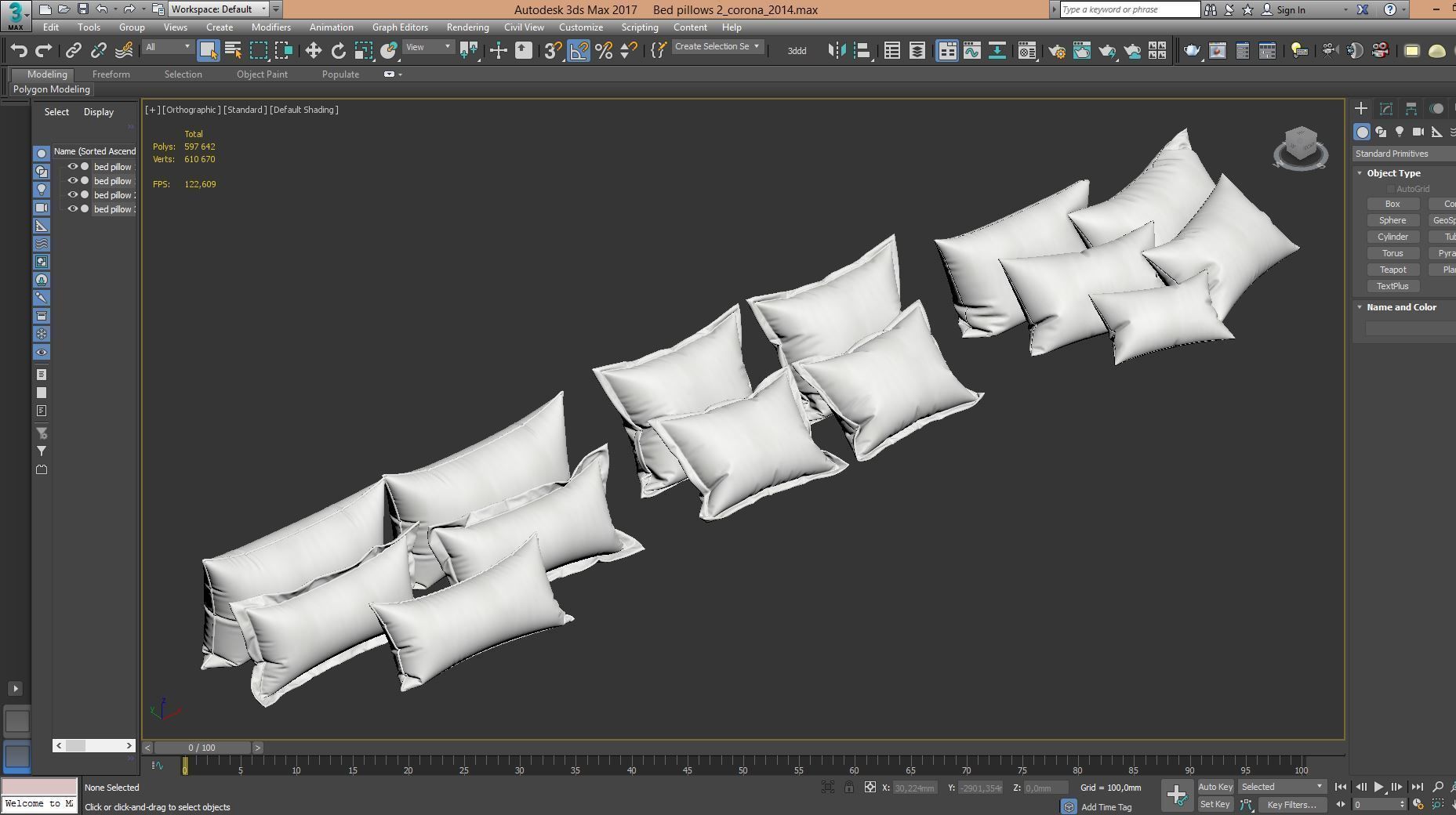Open the Modifiers menu

pyautogui.click(x=271, y=27)
